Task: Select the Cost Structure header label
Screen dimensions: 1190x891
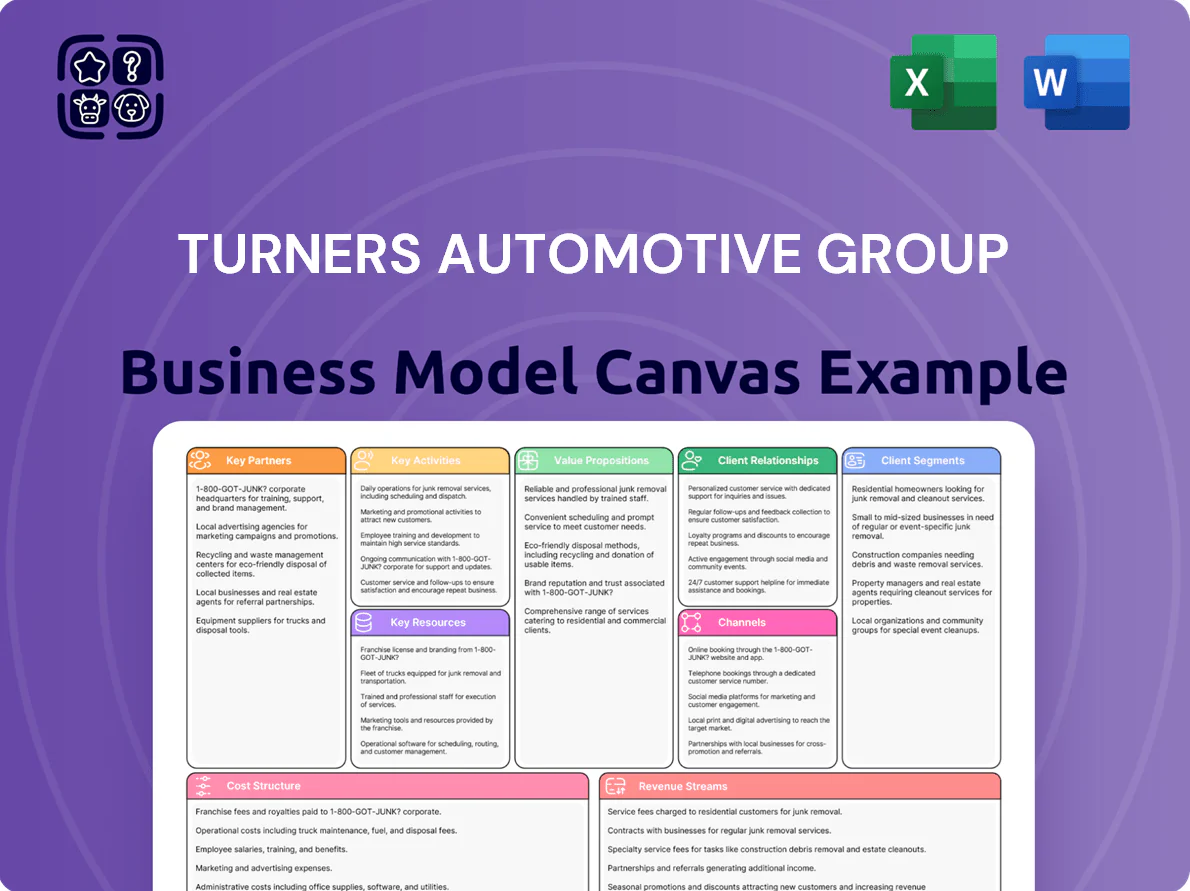Action: pyautogui.click(x=263, y=786)
